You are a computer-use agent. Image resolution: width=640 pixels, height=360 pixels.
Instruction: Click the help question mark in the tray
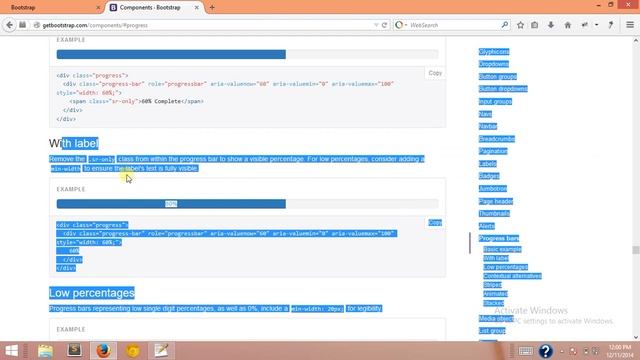546,351
